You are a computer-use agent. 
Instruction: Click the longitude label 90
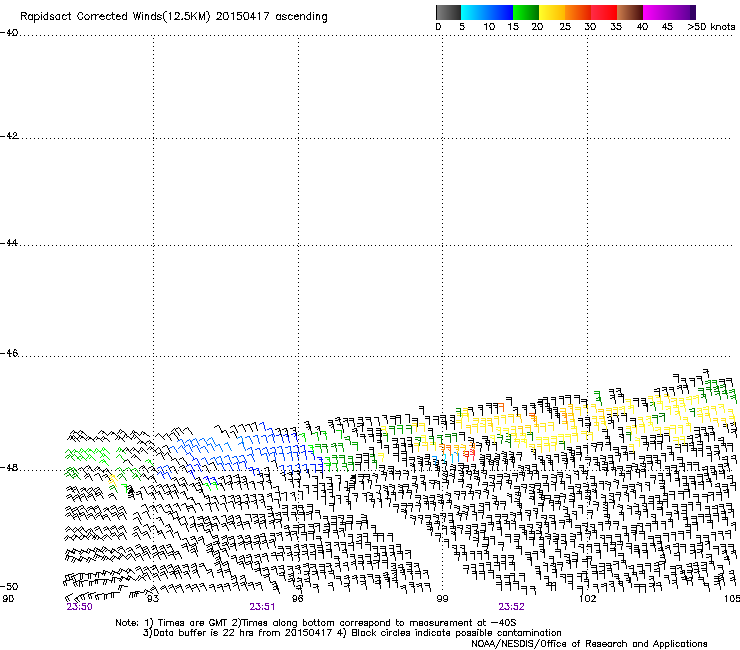8,599
